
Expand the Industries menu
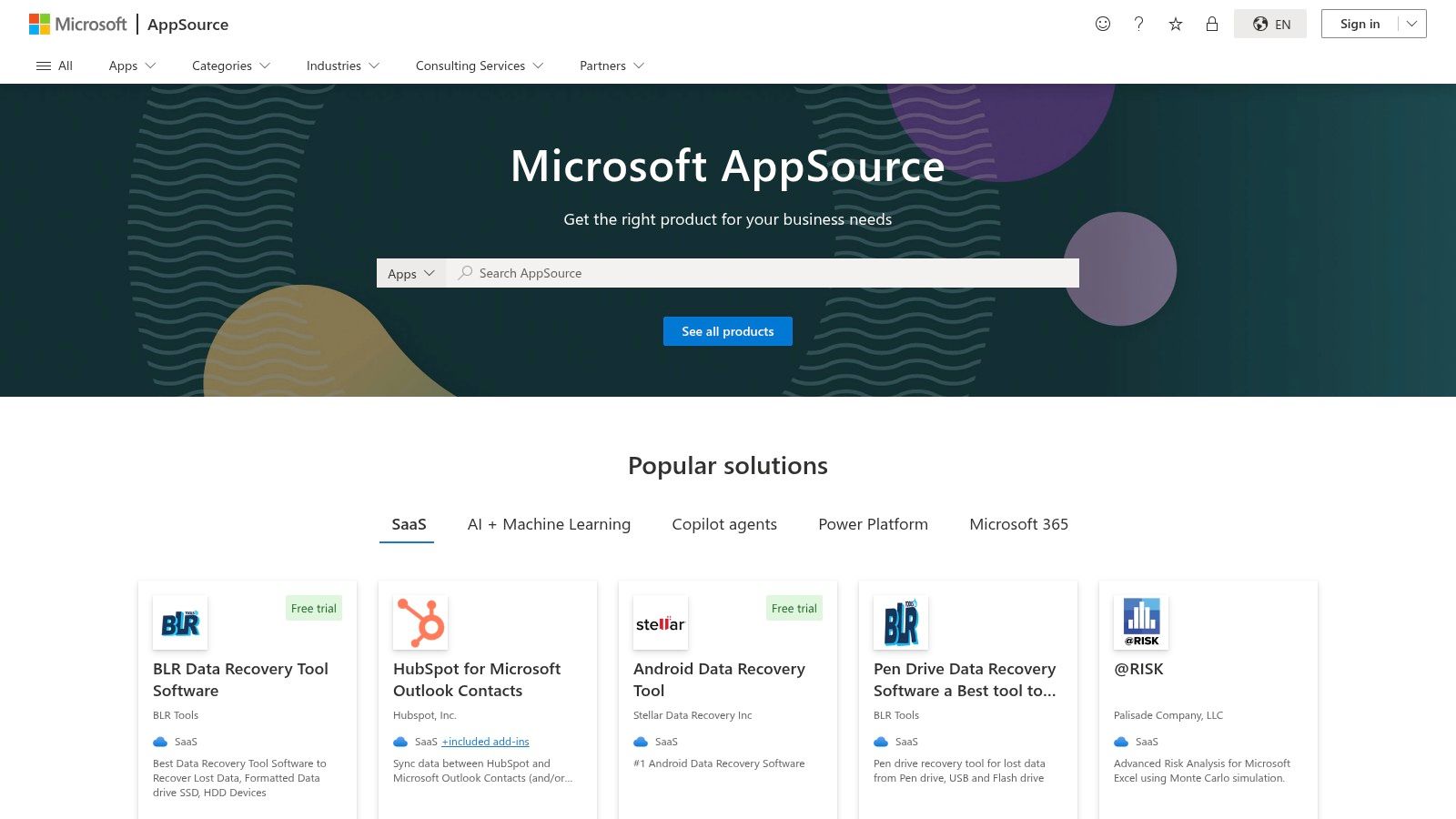(343, 66)
